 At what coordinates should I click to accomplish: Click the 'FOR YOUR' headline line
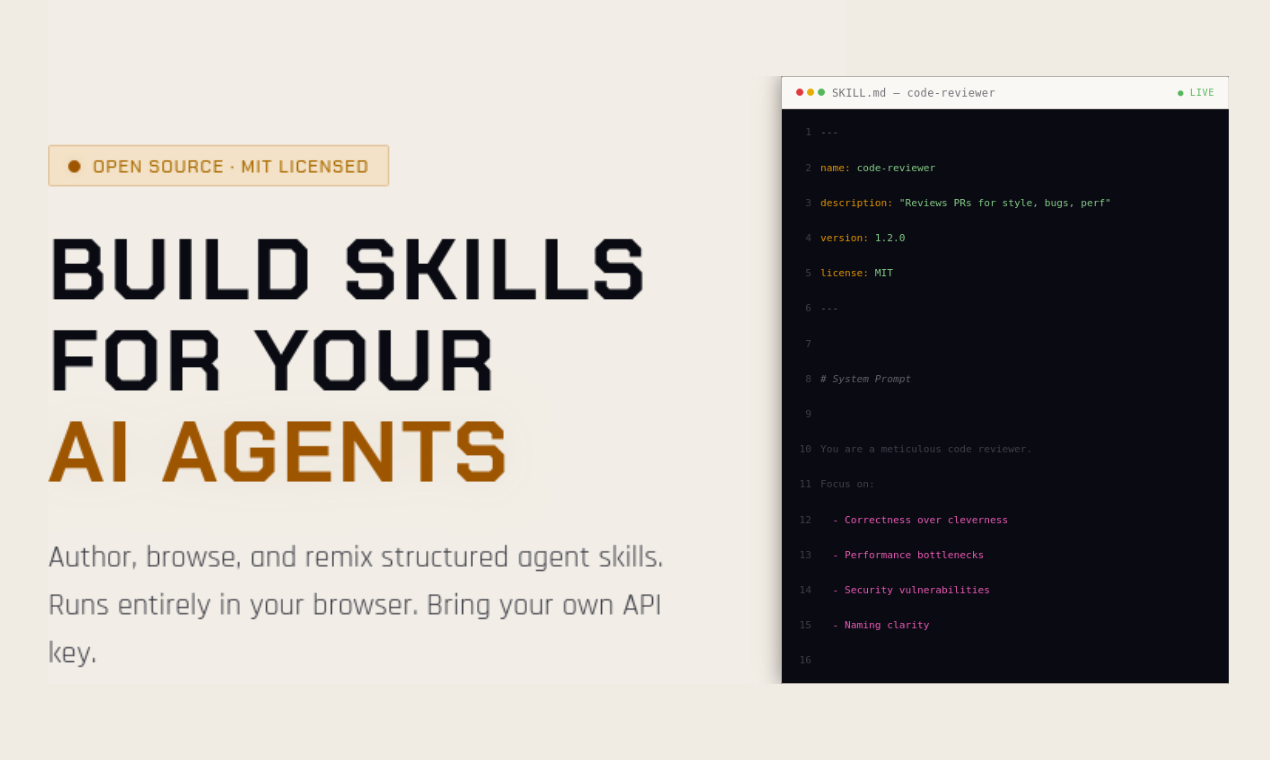click(x=272, y=359)
